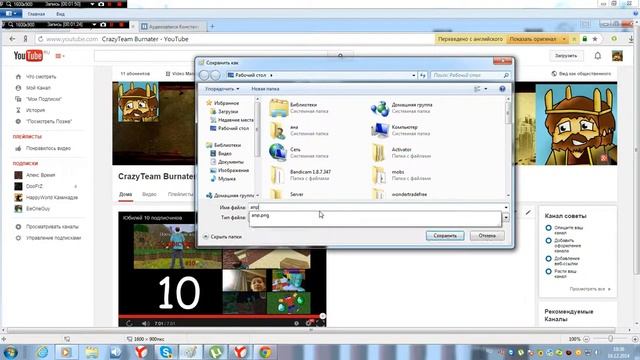Expand the 'Показать оригинал' arrow menu
Screen dimensions: 640x360
click(564, 39)
